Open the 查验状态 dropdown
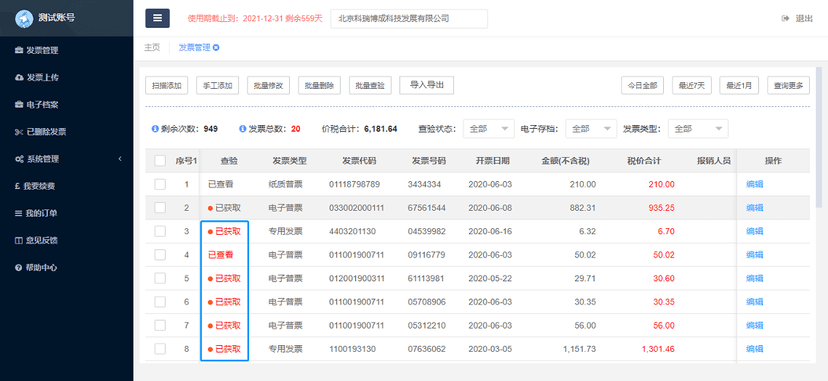The width and height of the screenshot is (828, 381). [x=489, y=129]
